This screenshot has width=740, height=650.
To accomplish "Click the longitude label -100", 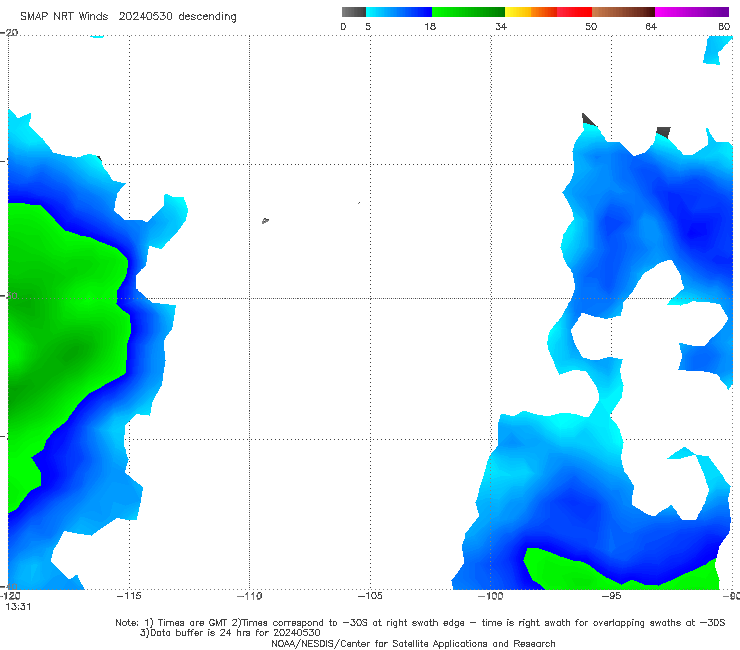I will pos(491,596).
